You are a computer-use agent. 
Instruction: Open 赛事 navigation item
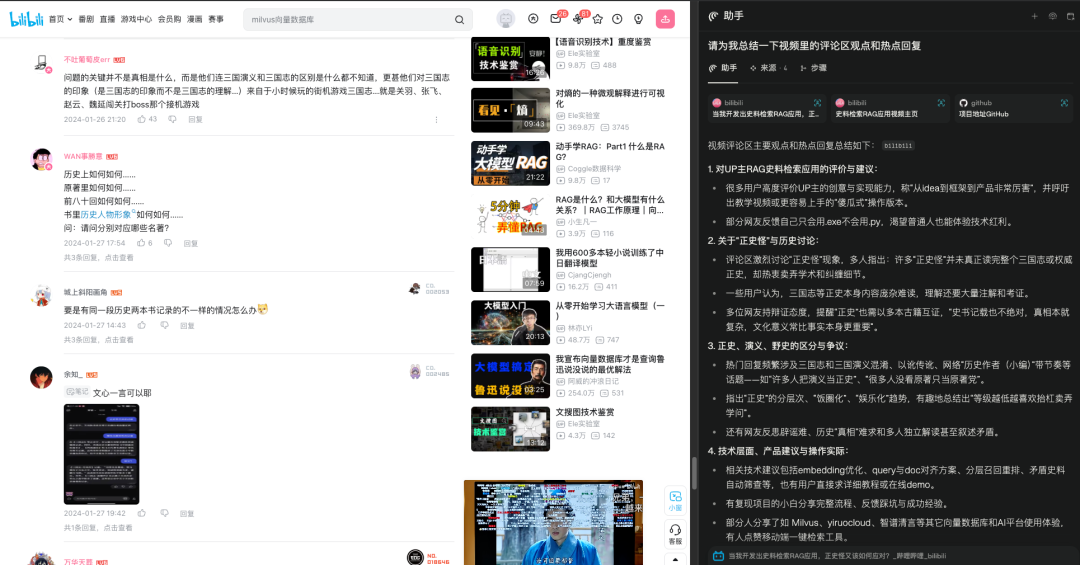pos(216,19)
